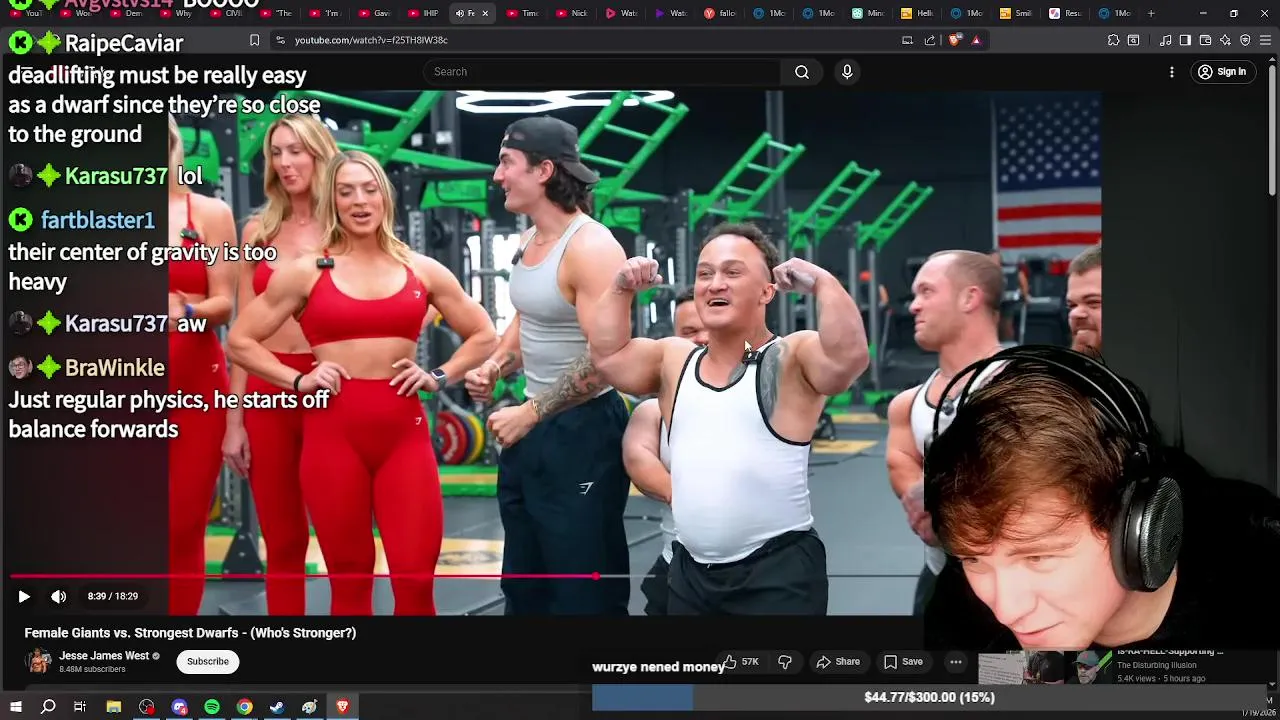Click chat username 'BraWinkle'
Viewport: 1280px width, 720px height.
point(114,368)
